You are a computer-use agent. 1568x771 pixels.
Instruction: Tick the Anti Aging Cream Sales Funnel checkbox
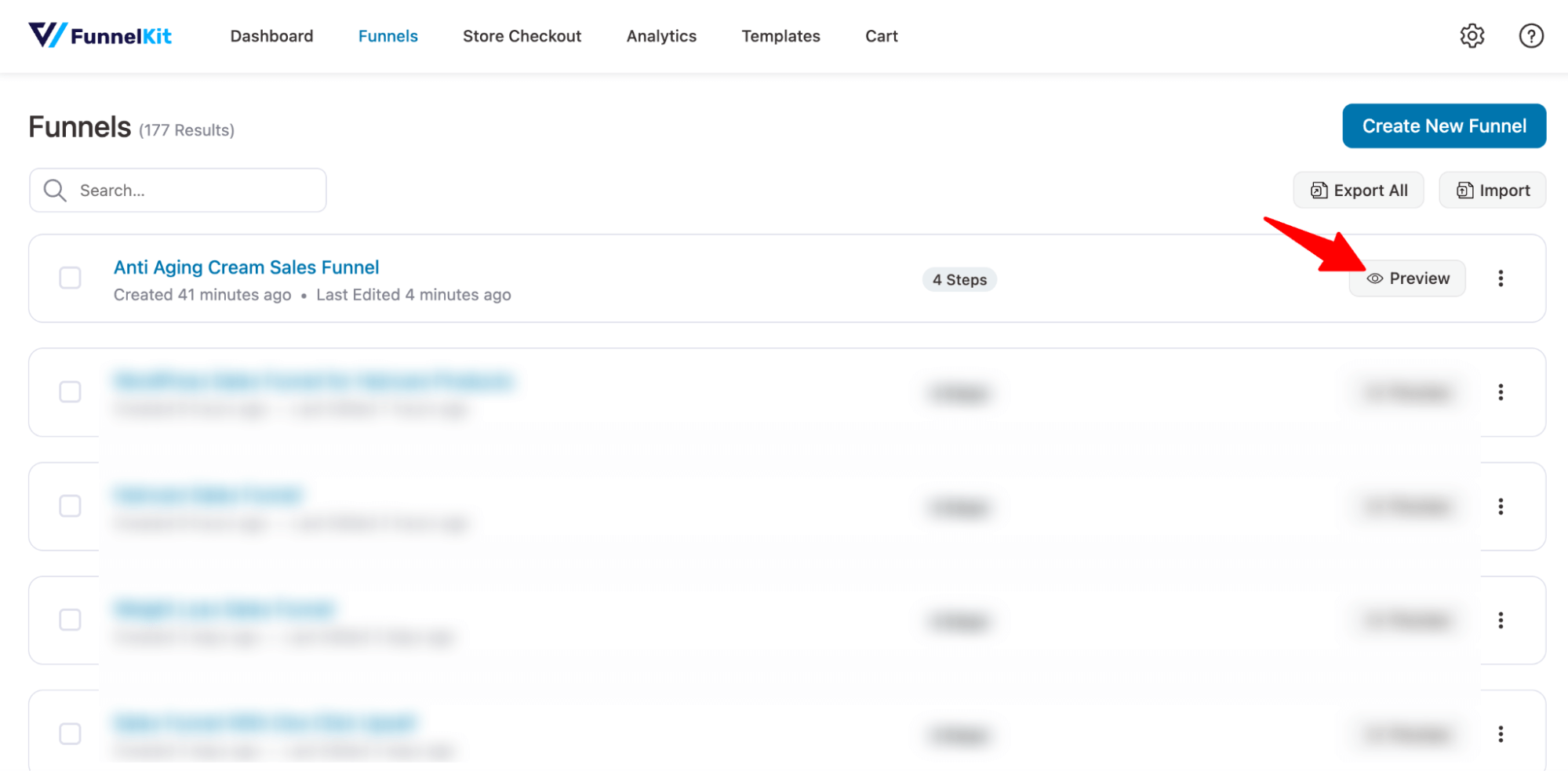point(70,278)
